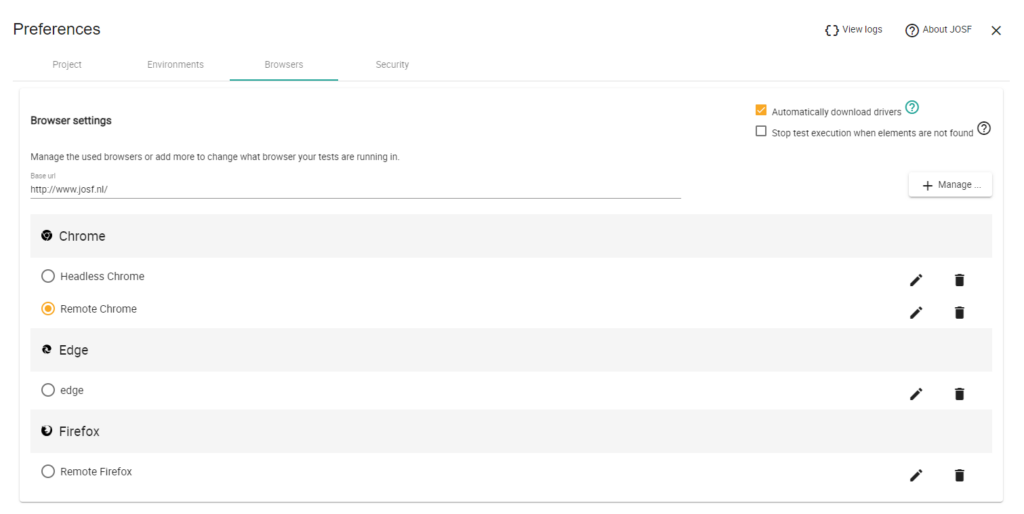Delete the edge browser entry
This screenshot has height=514, width=1024.
[959, 394]
